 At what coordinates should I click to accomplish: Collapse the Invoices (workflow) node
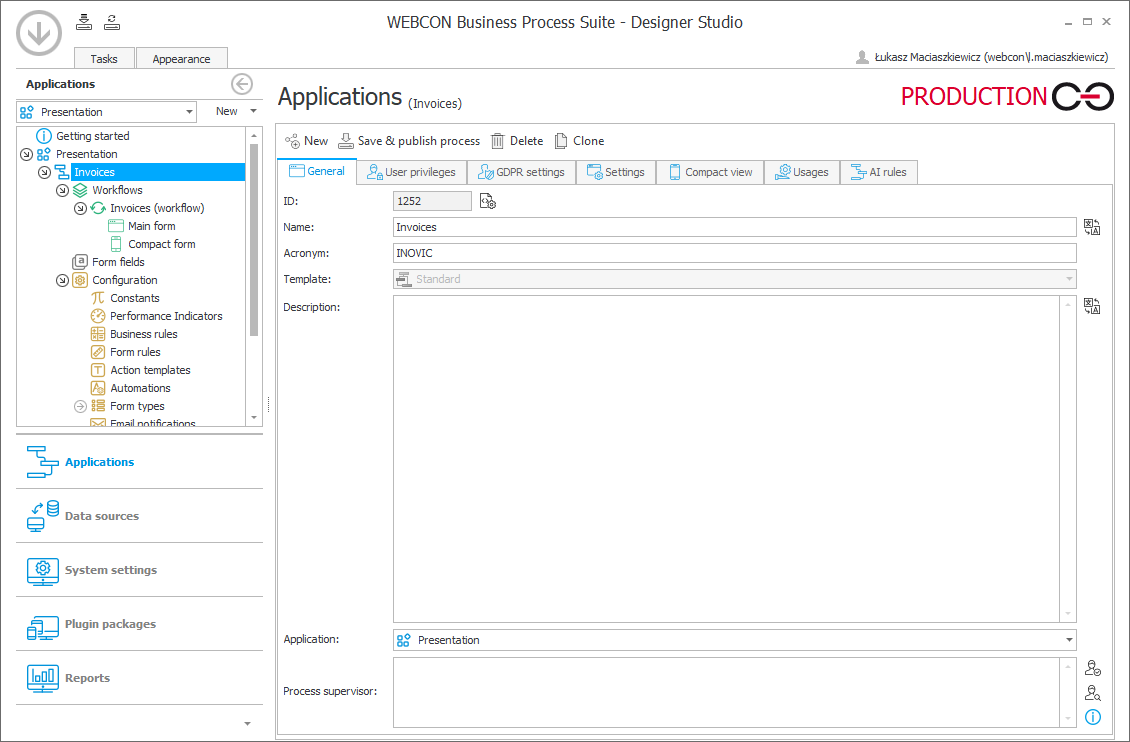pyautogui.click(x=80, y=208)
